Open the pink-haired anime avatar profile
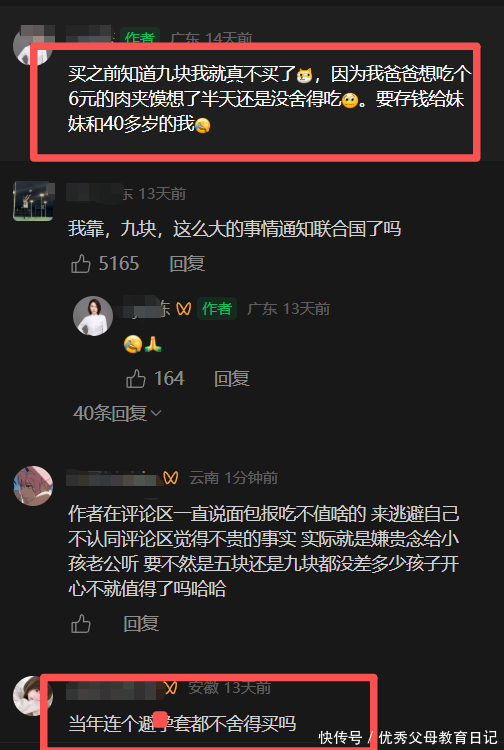 33,486
